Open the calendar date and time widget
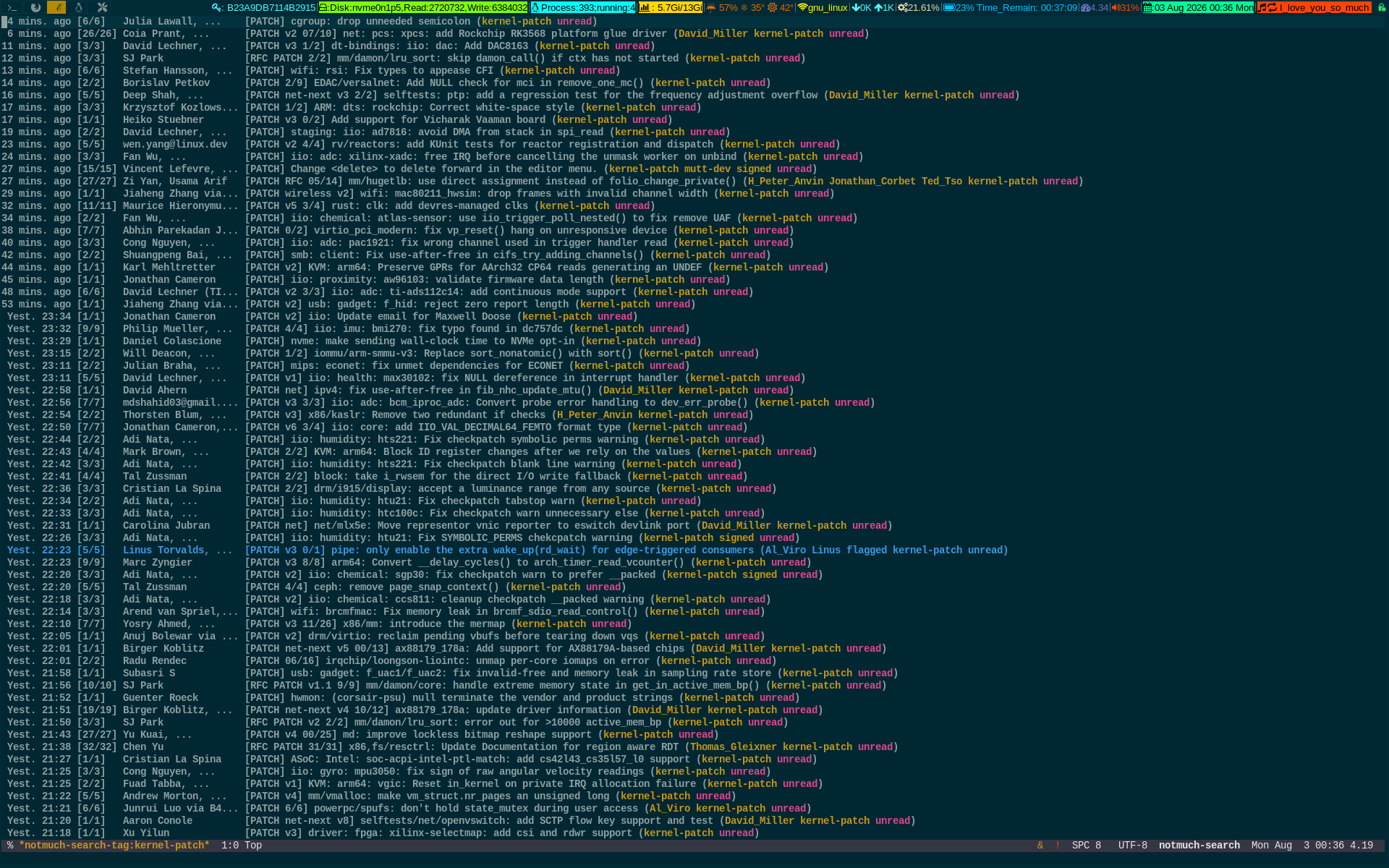1389x868 pixels. 1198,7
